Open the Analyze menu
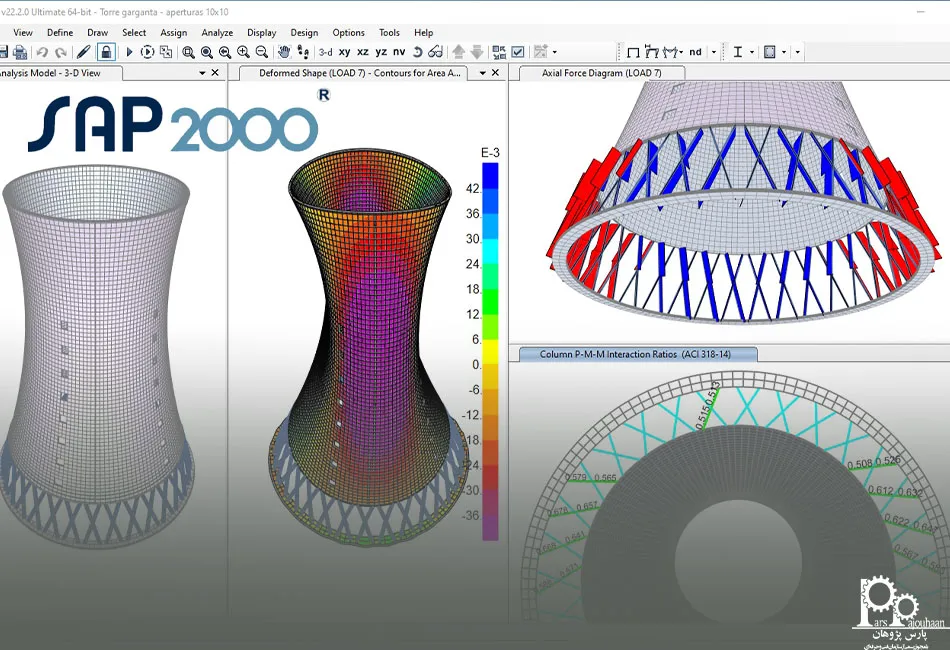The height and width of the screenshot is (650, 950). [x=217, y=32]
